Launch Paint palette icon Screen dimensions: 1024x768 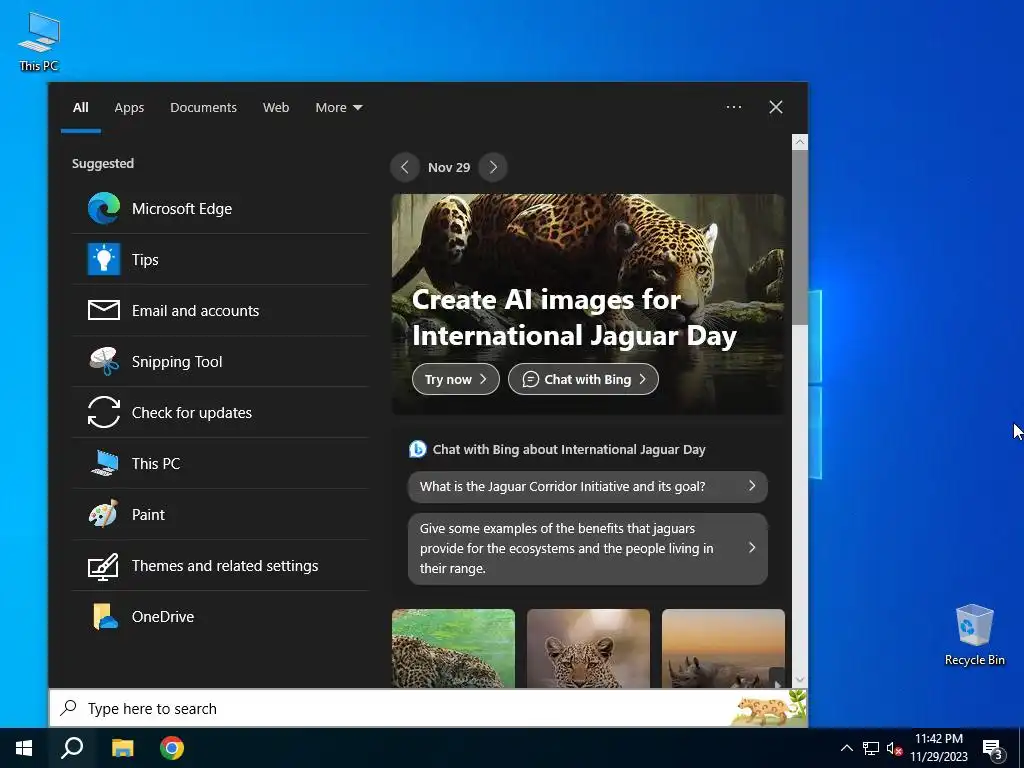click(x=104, y=514)
